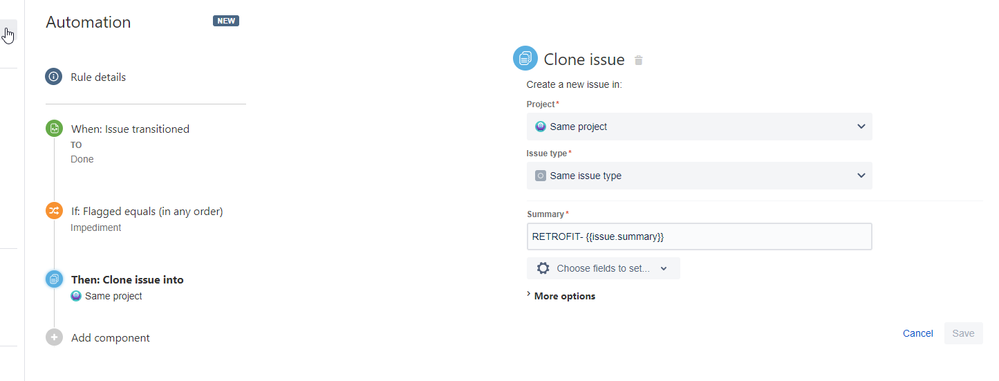Open the Project dropdown

(x=699, y=126)
